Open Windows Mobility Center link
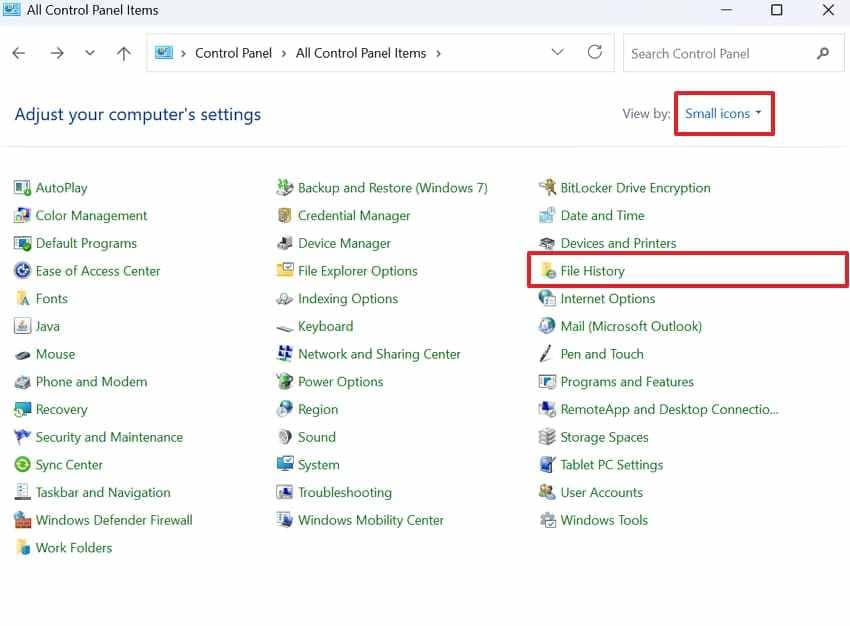The image size is (850, 626). tap(371, 520)
